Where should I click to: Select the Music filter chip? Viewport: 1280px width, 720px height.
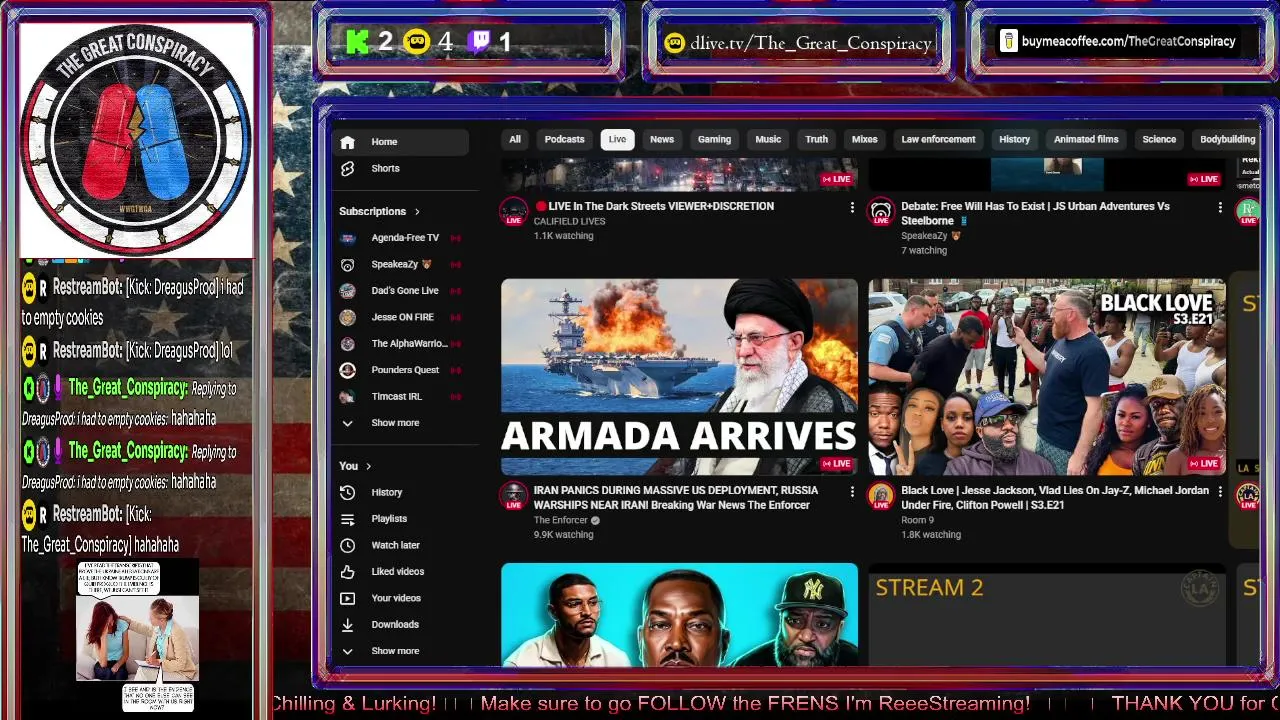tap(768, 139)
